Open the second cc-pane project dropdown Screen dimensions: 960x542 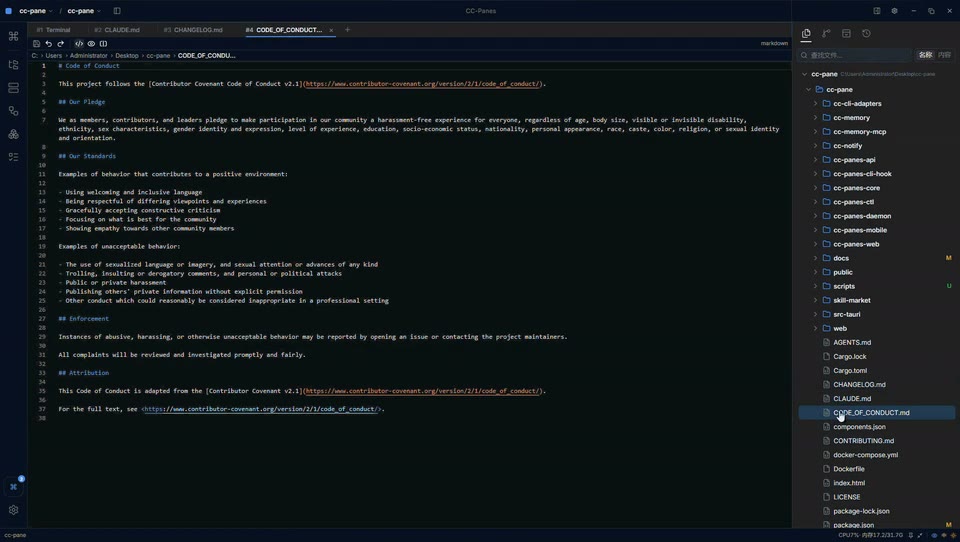click(84, 10)
